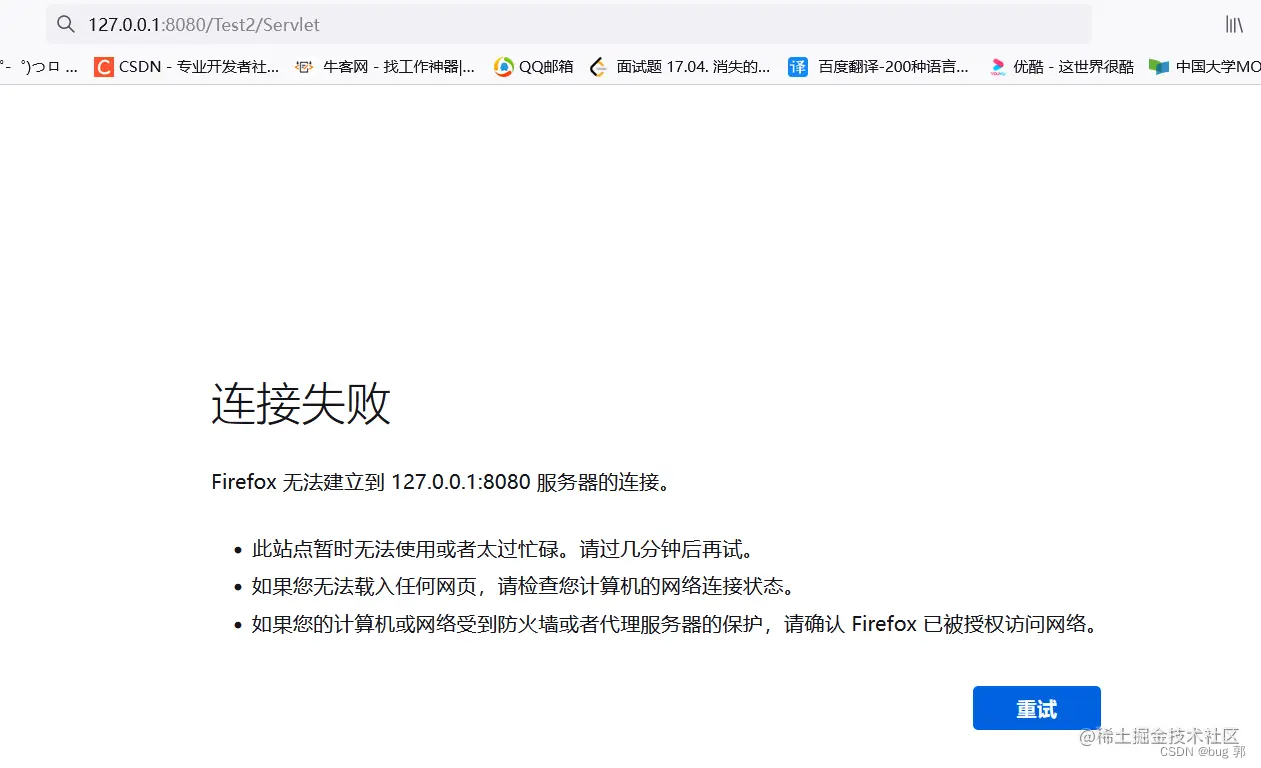Click the search magnifier in the address bar
Screen dimensions: 1261x768
(65, 24)
